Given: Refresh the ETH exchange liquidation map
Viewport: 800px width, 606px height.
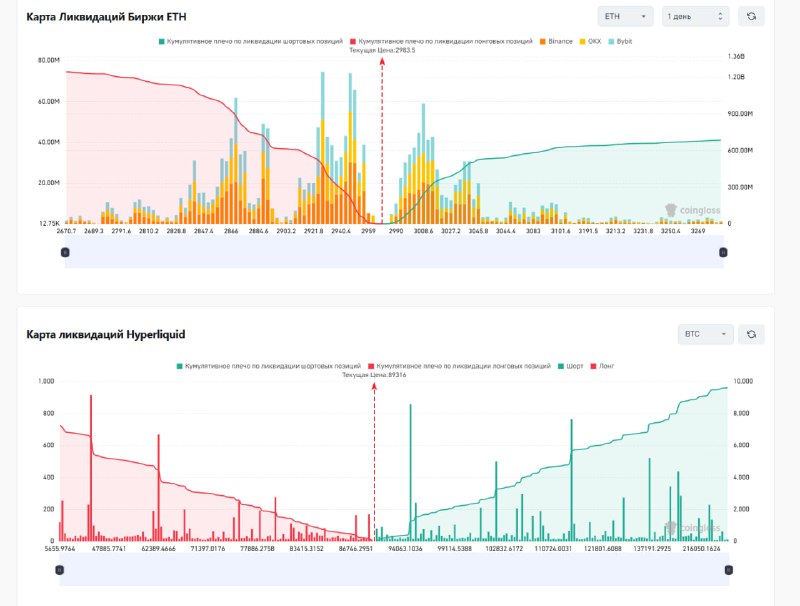Looking at the screenshot, I should (751, 16).
